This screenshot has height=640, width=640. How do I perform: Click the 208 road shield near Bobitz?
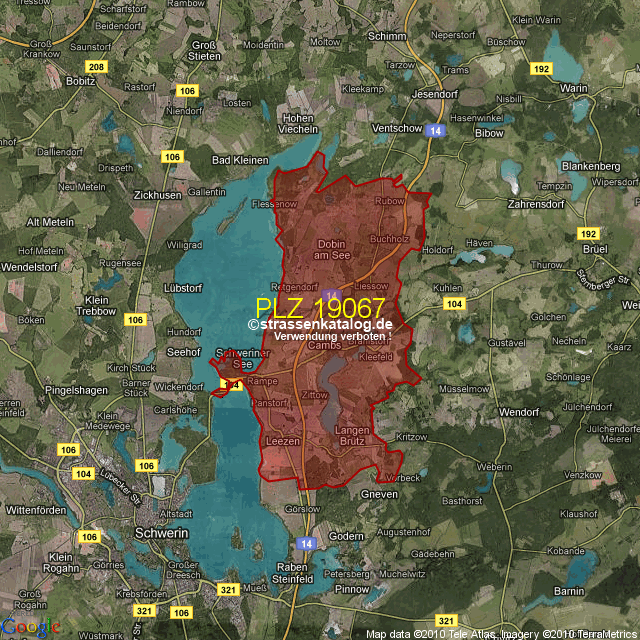(96, 67)
